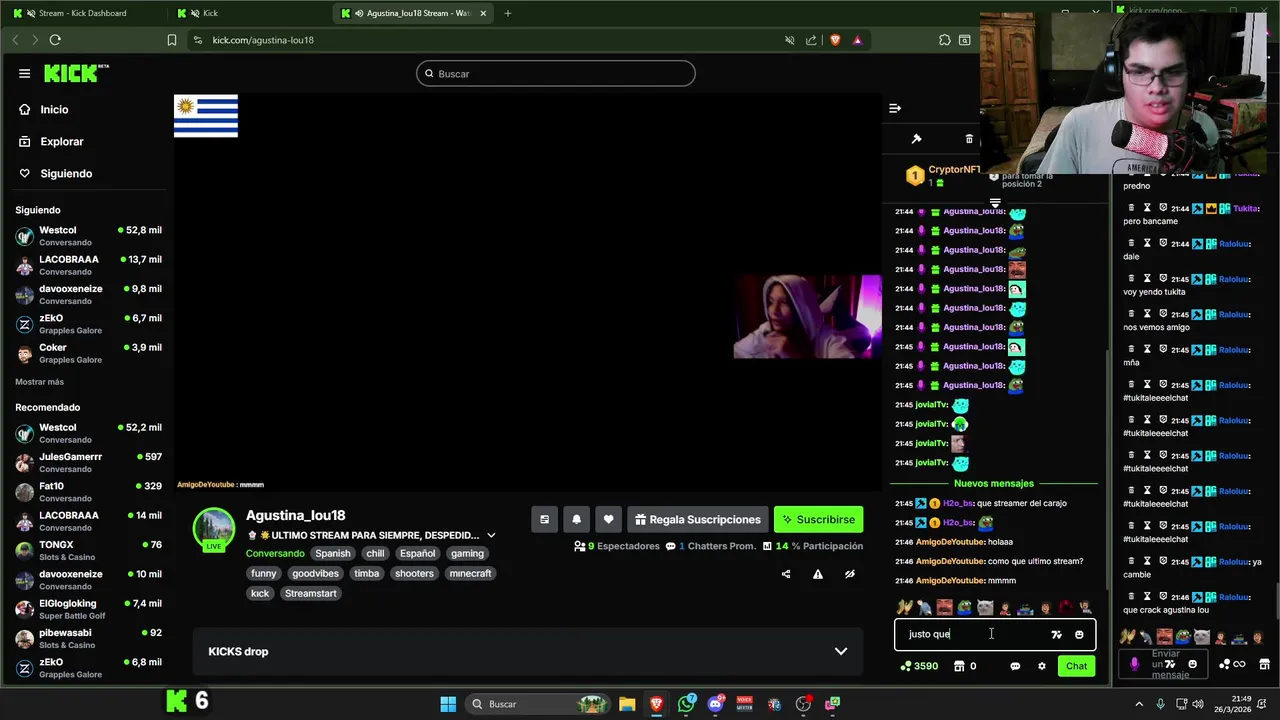The image size is (1280, 720).
Task: Open Agustina_lou18 avatar with LIVE badge
Action: 214,530
